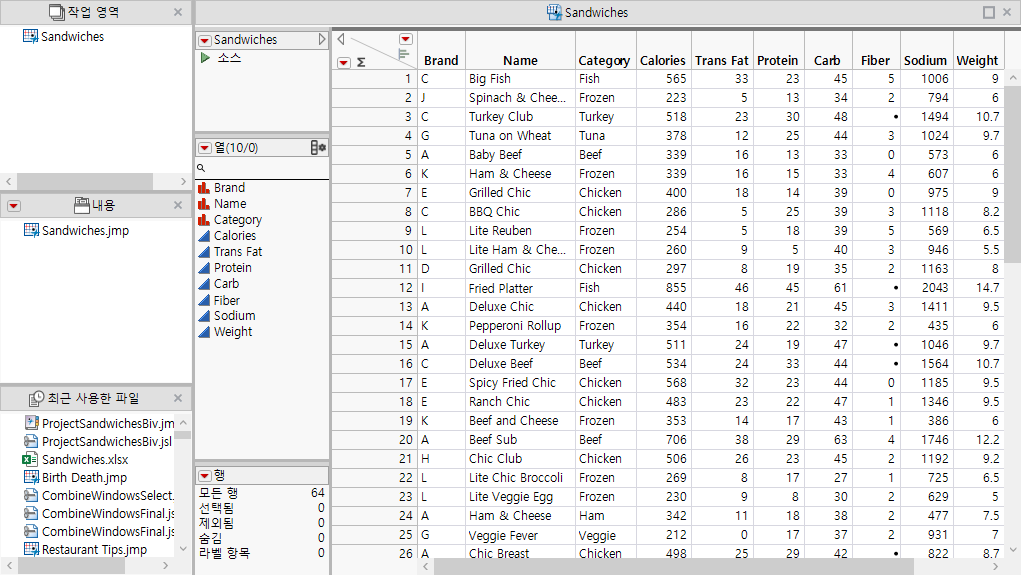Focus the column search field
Image resolution: width=1021 pixels, height=575 pixels.
click(262, 168)
